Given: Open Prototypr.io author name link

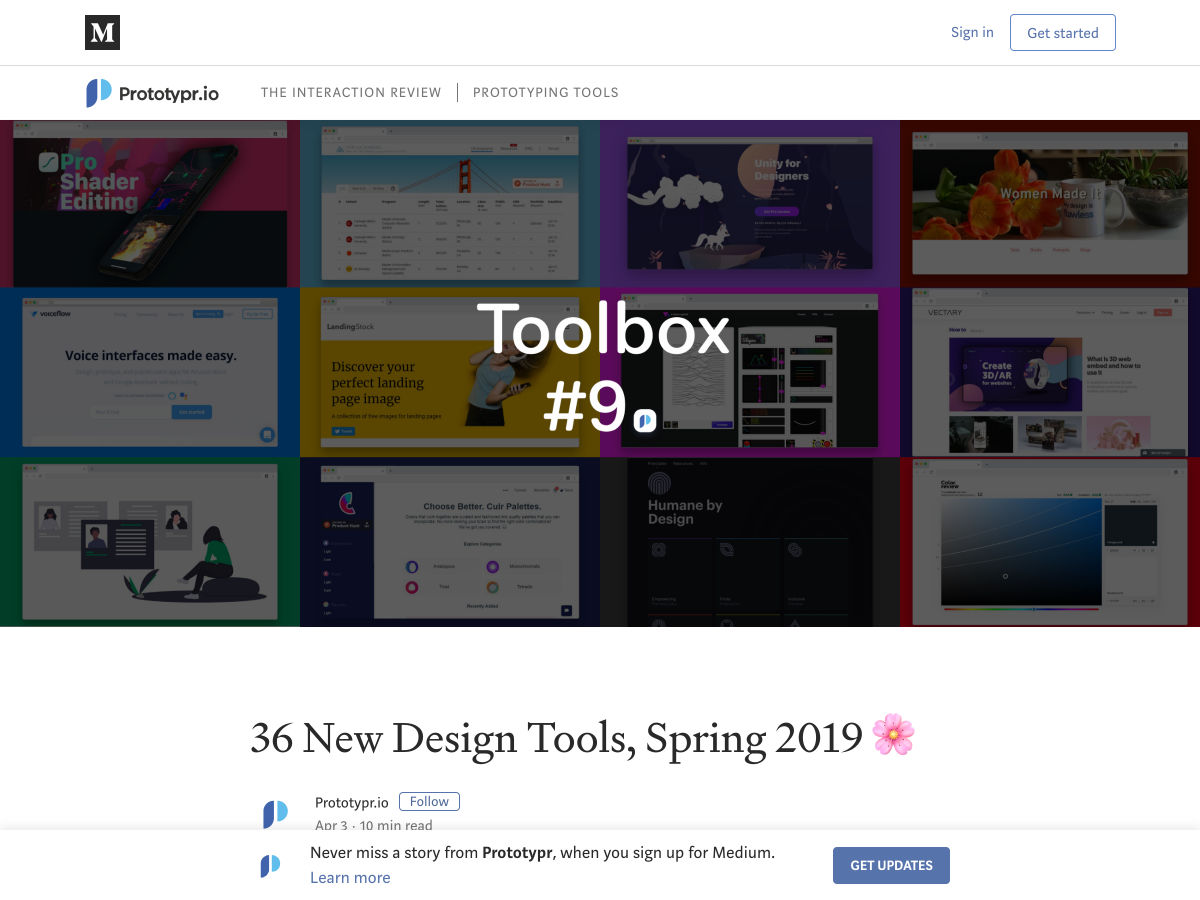Looking at the screenshot, I should tap(352, 802).
